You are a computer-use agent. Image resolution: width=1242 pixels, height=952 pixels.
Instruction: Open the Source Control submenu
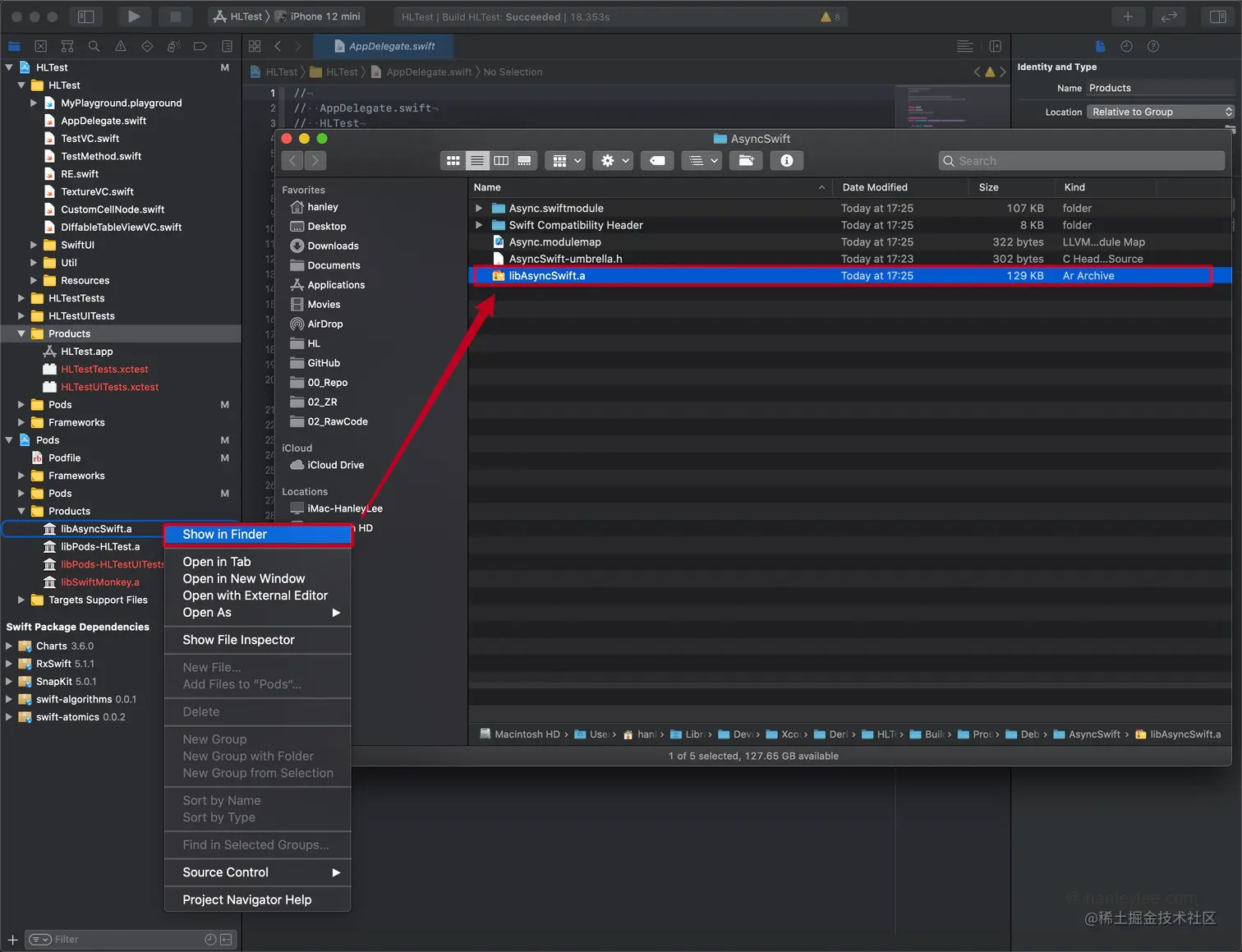(x=258, y=872)
